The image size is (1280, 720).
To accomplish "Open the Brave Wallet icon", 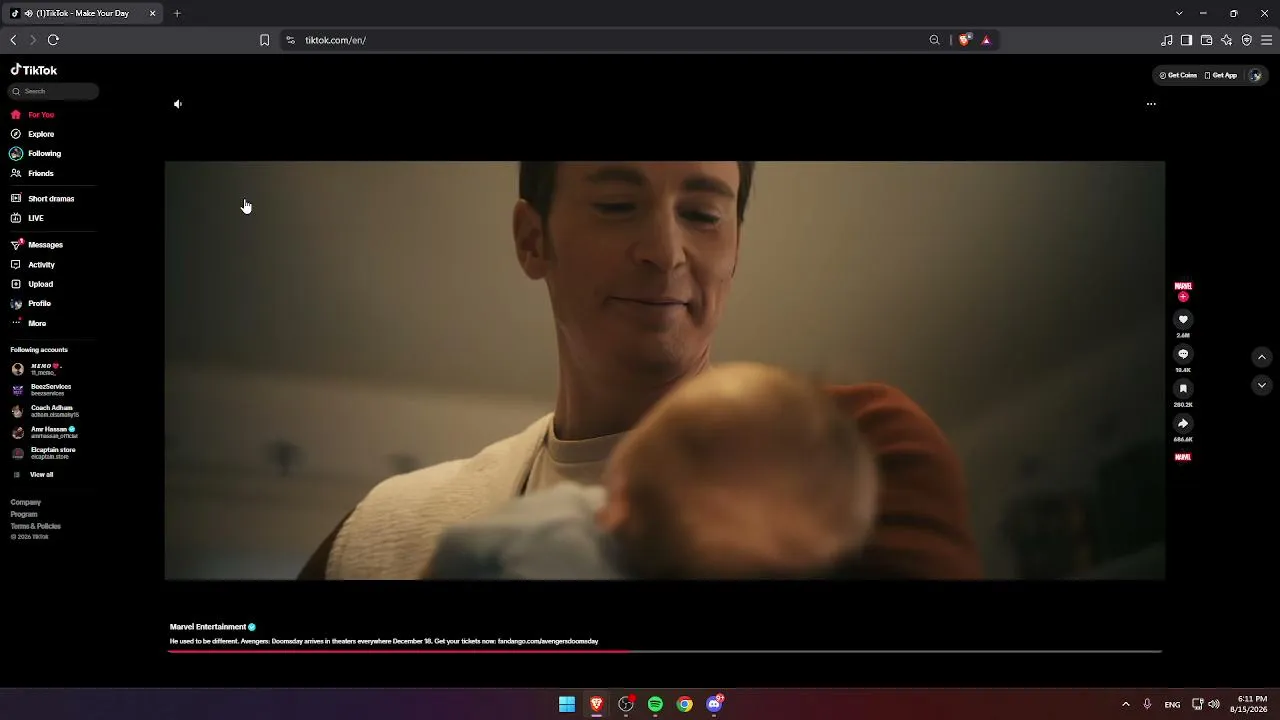I will pyautogui.click(x=1206, y=40).
